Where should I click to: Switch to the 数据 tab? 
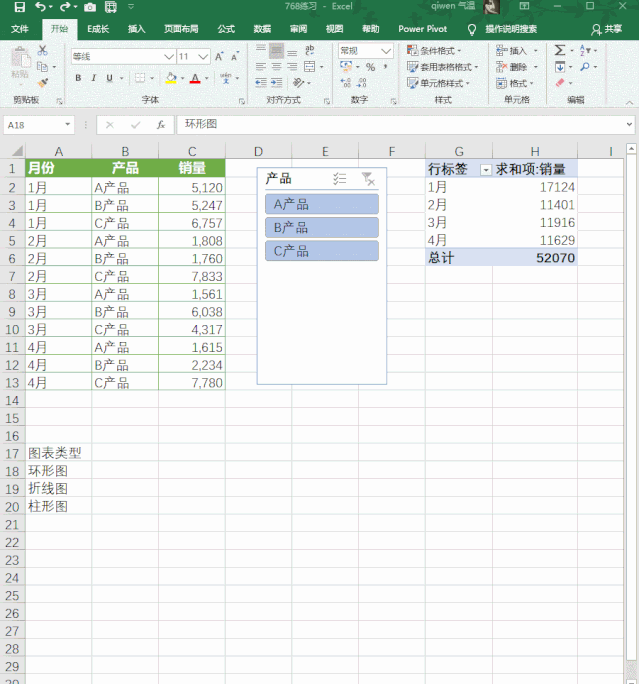[x=262, y=29]
